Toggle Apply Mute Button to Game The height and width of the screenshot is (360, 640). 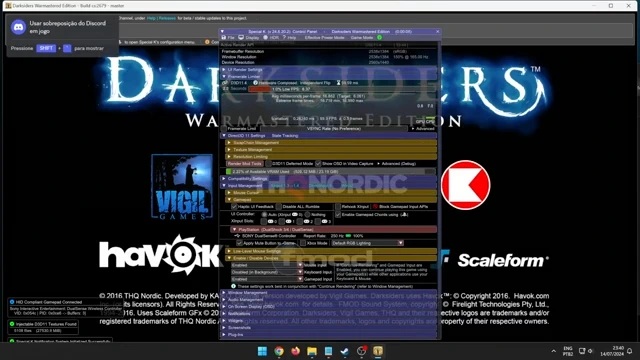pos(240,243)
